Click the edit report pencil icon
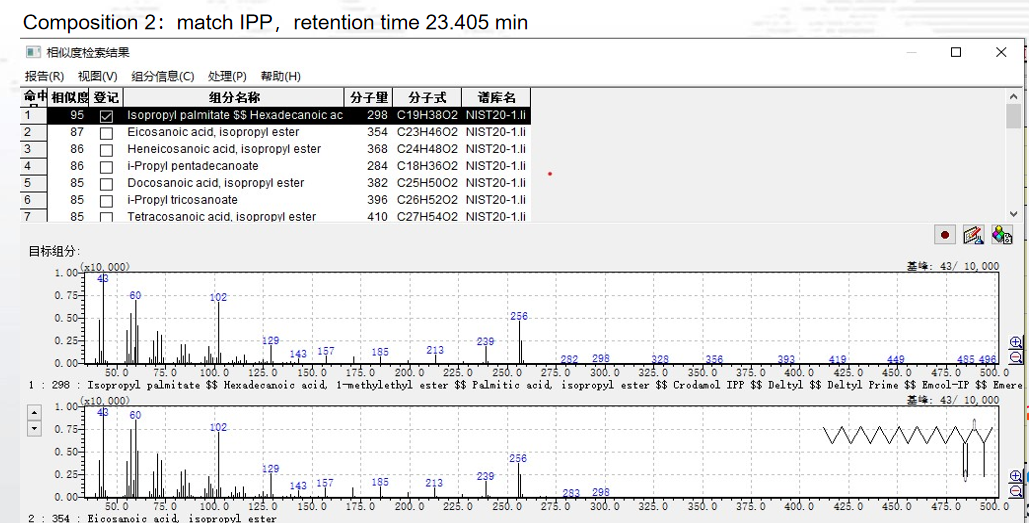1029x523 pixels. (973, 235)
